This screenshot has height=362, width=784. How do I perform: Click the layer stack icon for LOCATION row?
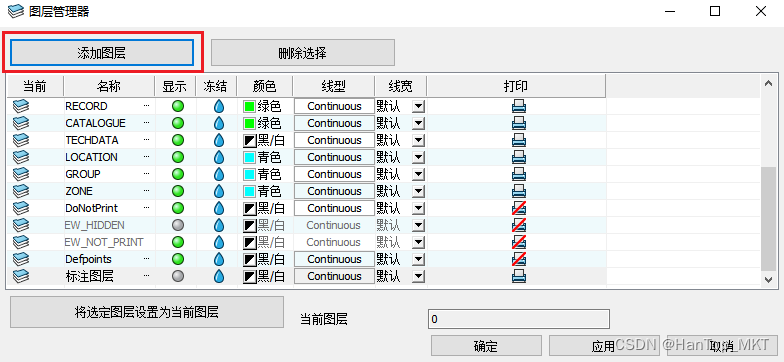coord(21,157)
